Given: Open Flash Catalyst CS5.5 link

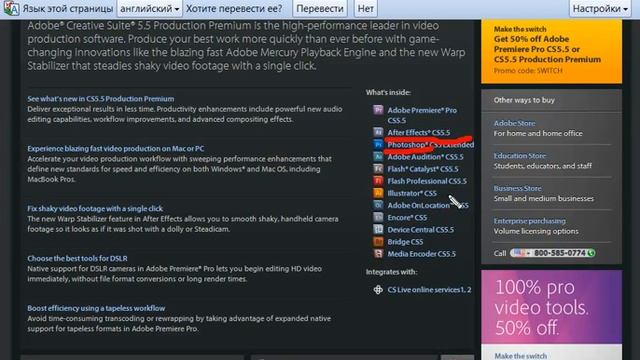Looking at the screenshot, I should (x=423, y=169).
